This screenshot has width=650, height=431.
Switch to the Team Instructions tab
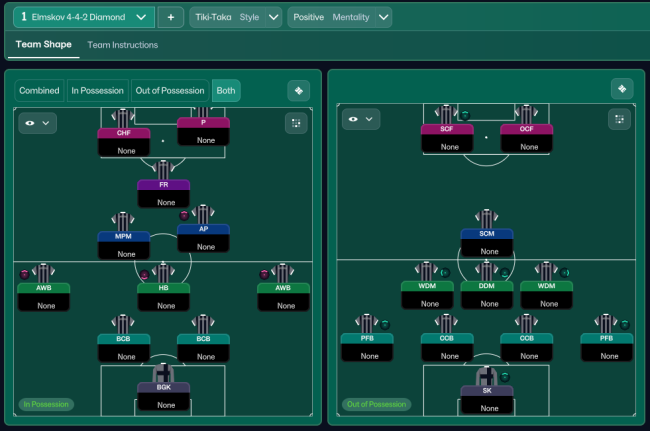122,45
